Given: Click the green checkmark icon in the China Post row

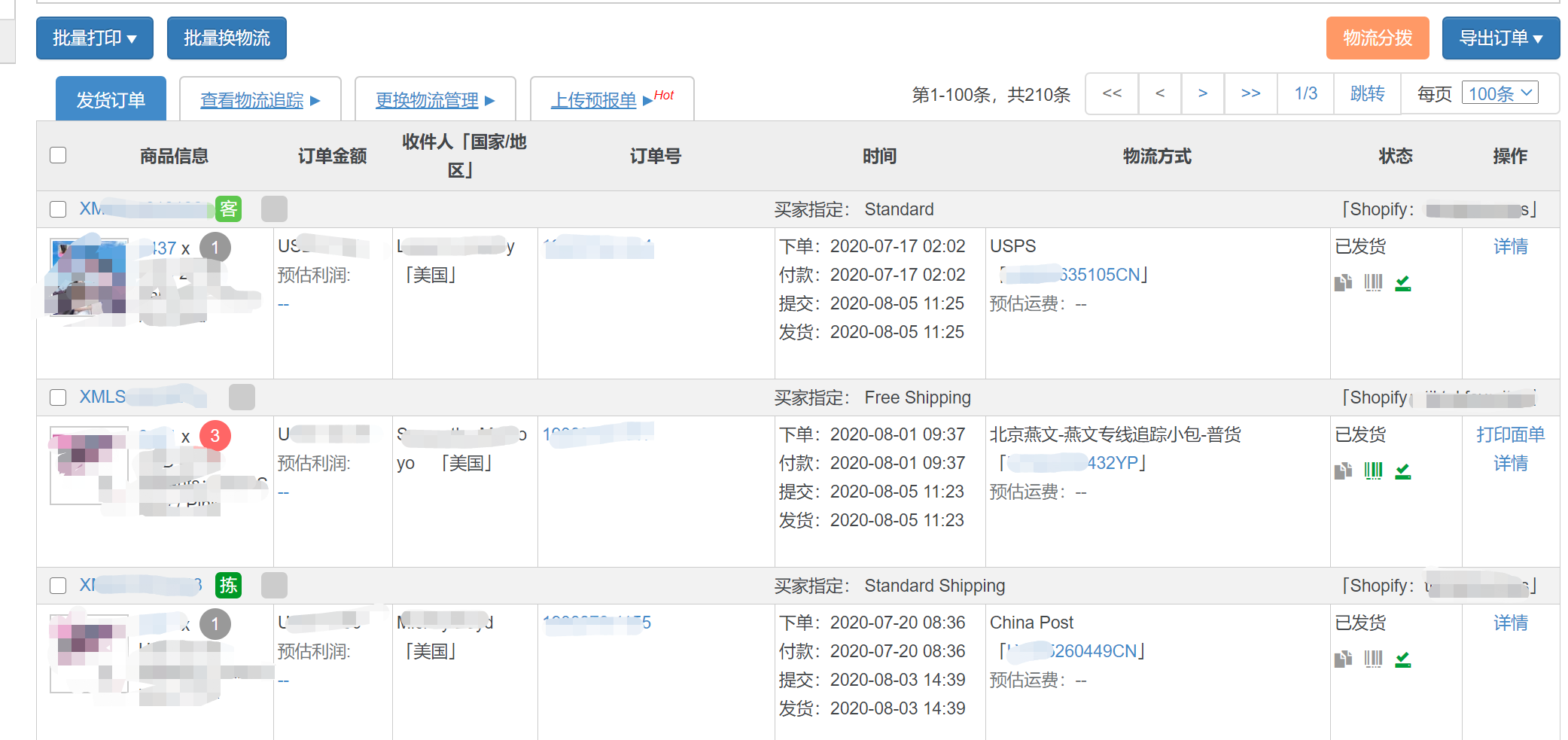Looking at the screenshot, I should coord(1403,659).
